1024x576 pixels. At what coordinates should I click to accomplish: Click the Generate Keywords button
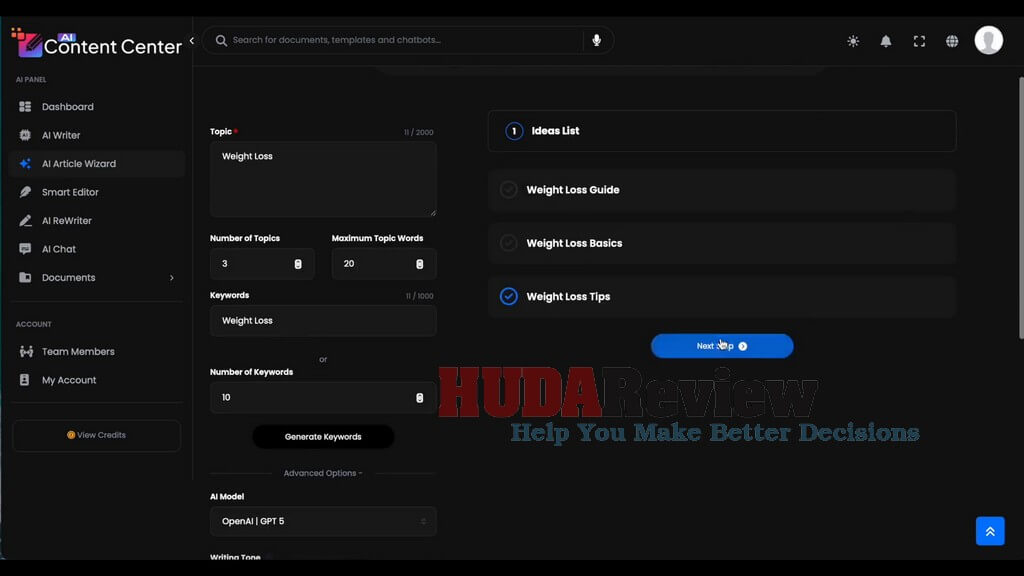coord(323,437)
